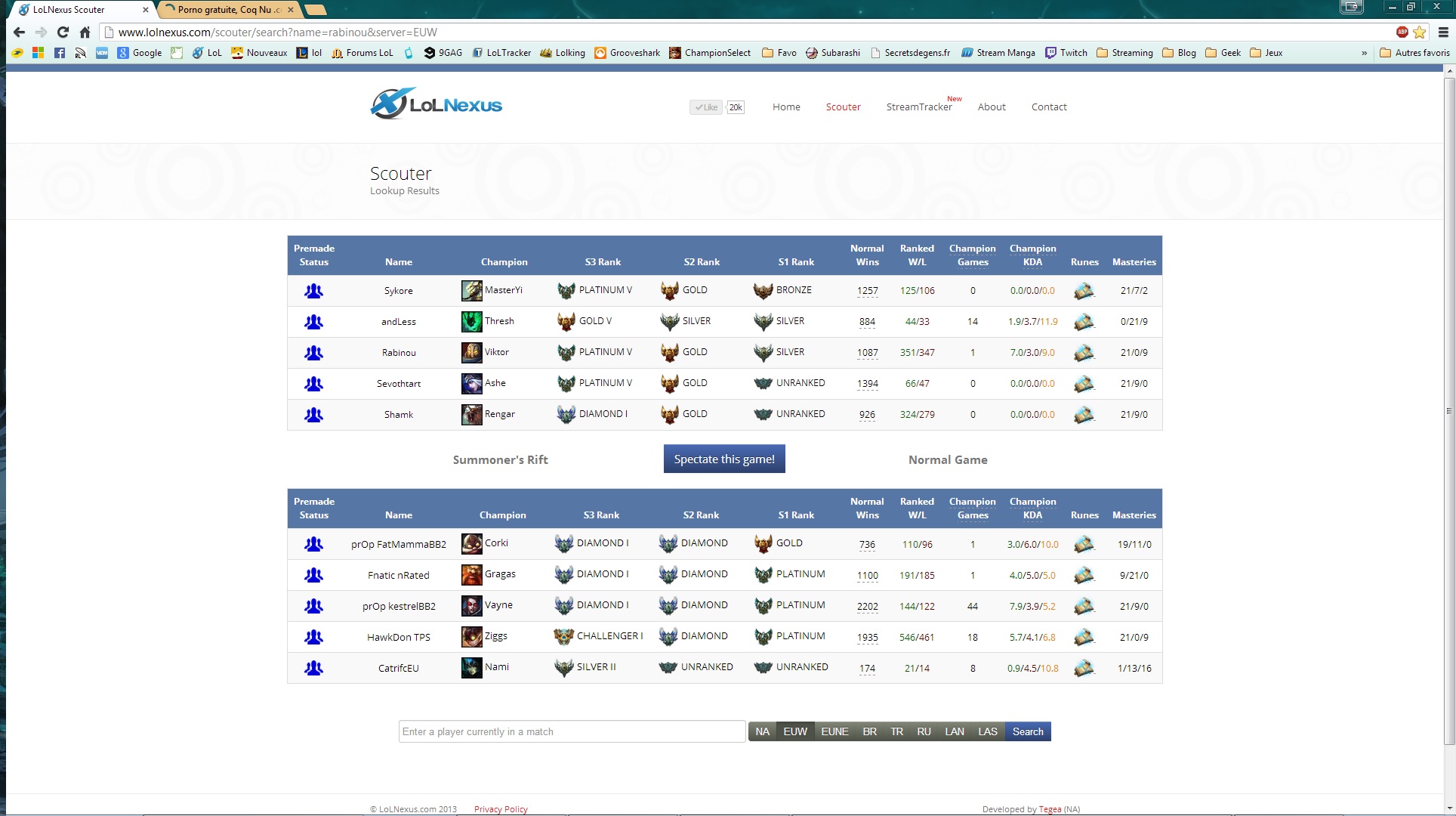Click browser reload page icon

tap(63, 32)
